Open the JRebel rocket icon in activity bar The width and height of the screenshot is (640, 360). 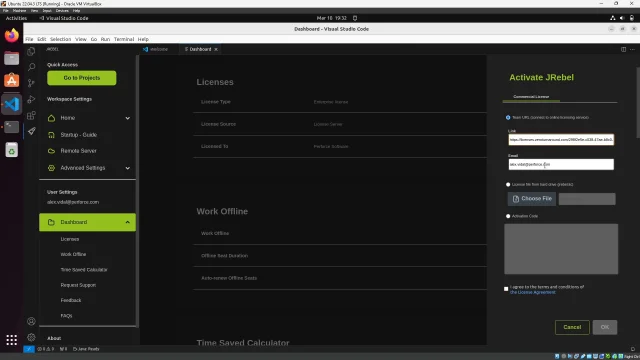pyautogui.click(x=31, y=131)
